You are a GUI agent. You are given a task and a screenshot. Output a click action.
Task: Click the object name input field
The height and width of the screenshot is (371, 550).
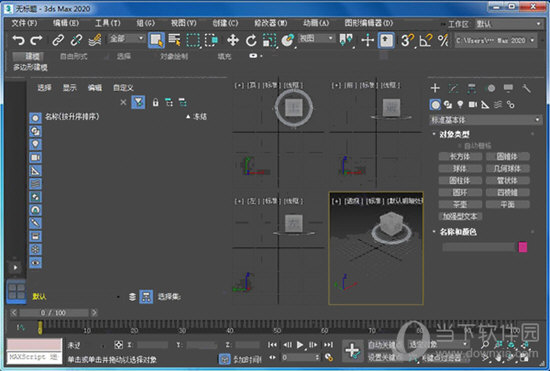479,247
